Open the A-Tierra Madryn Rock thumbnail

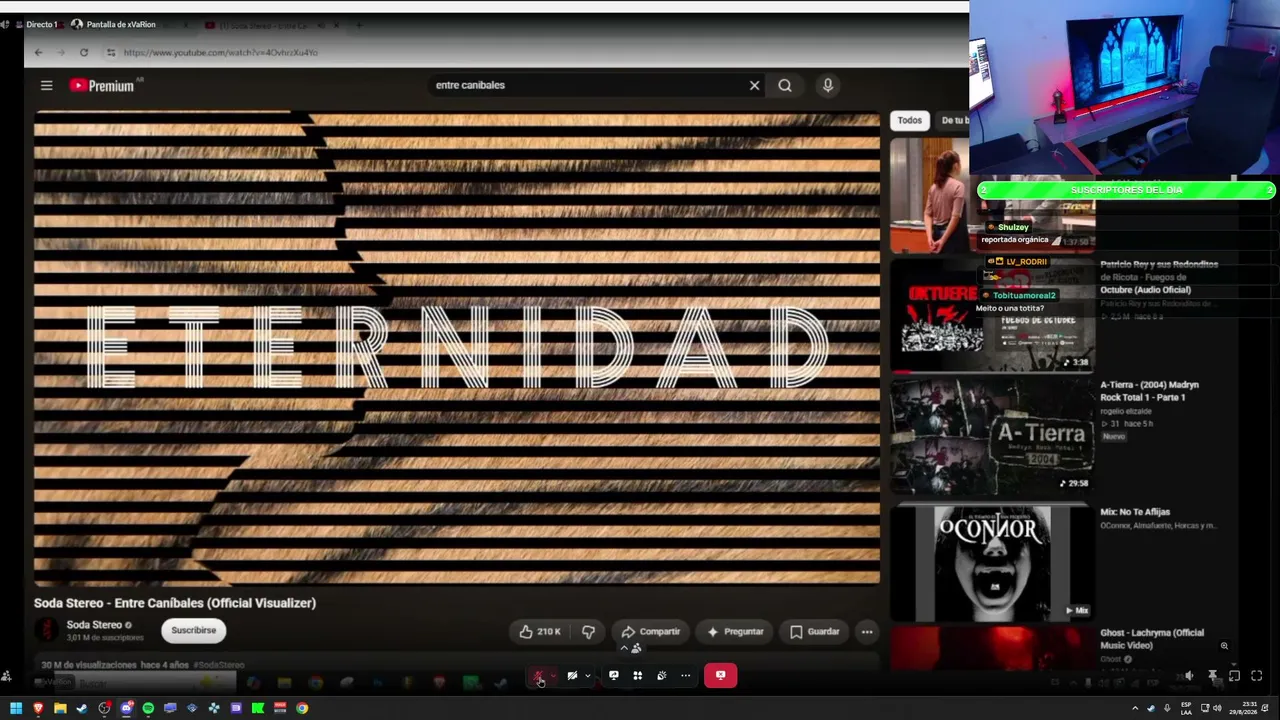pos(992,436)
